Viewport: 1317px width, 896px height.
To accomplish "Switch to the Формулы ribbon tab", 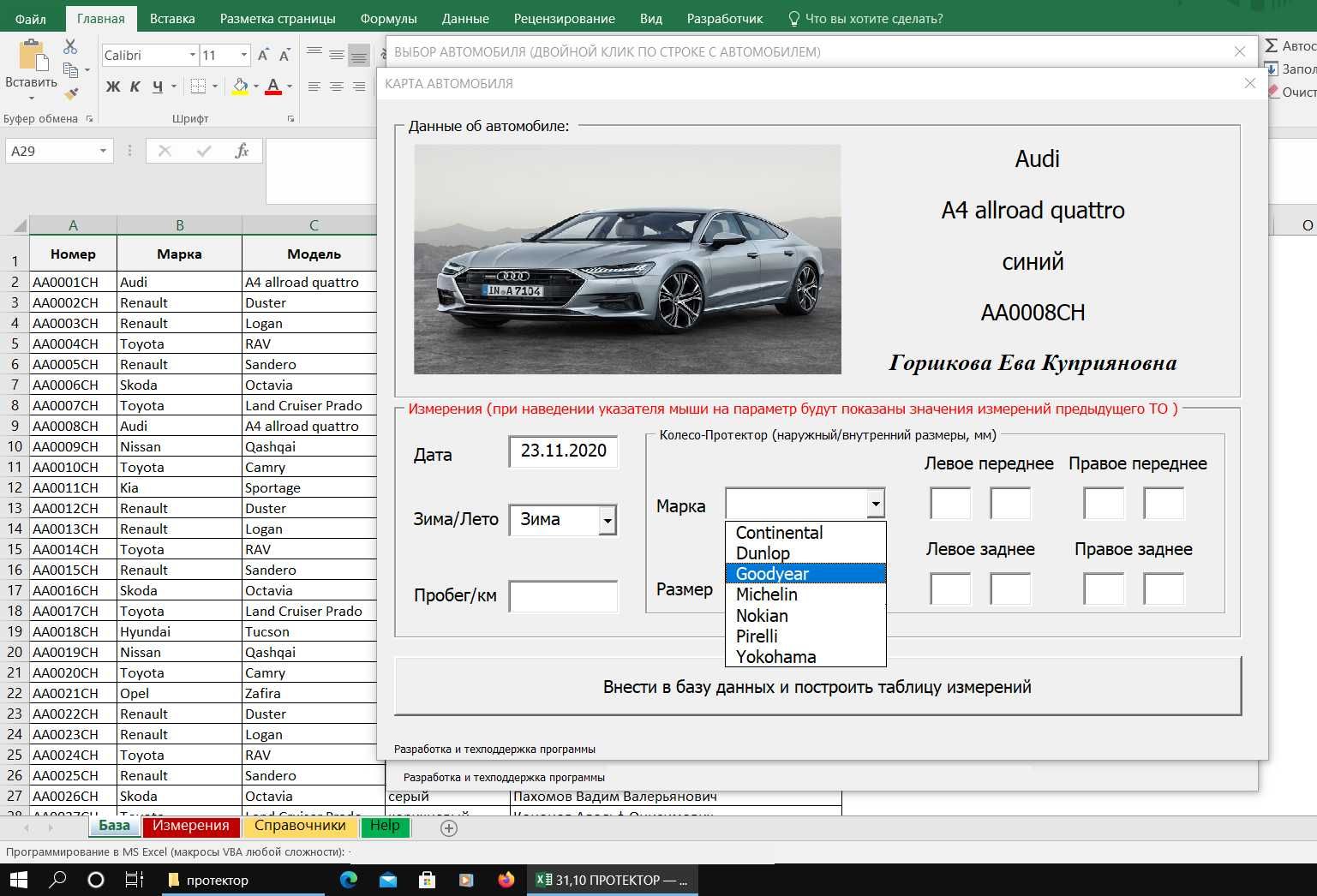I will tap(388, 18).
